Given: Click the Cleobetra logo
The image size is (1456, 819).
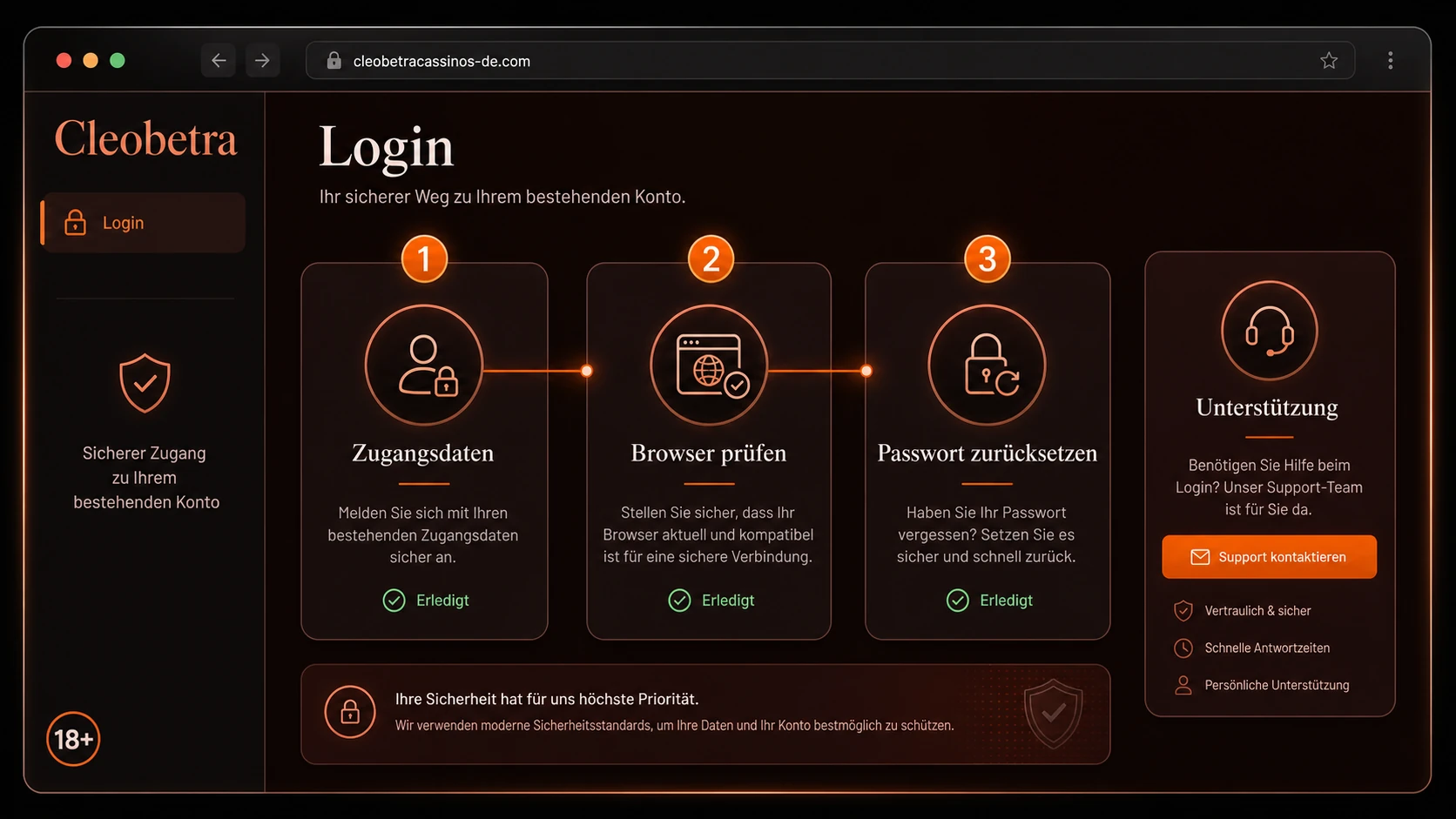Looking at the screenshot, I should 146,139.
